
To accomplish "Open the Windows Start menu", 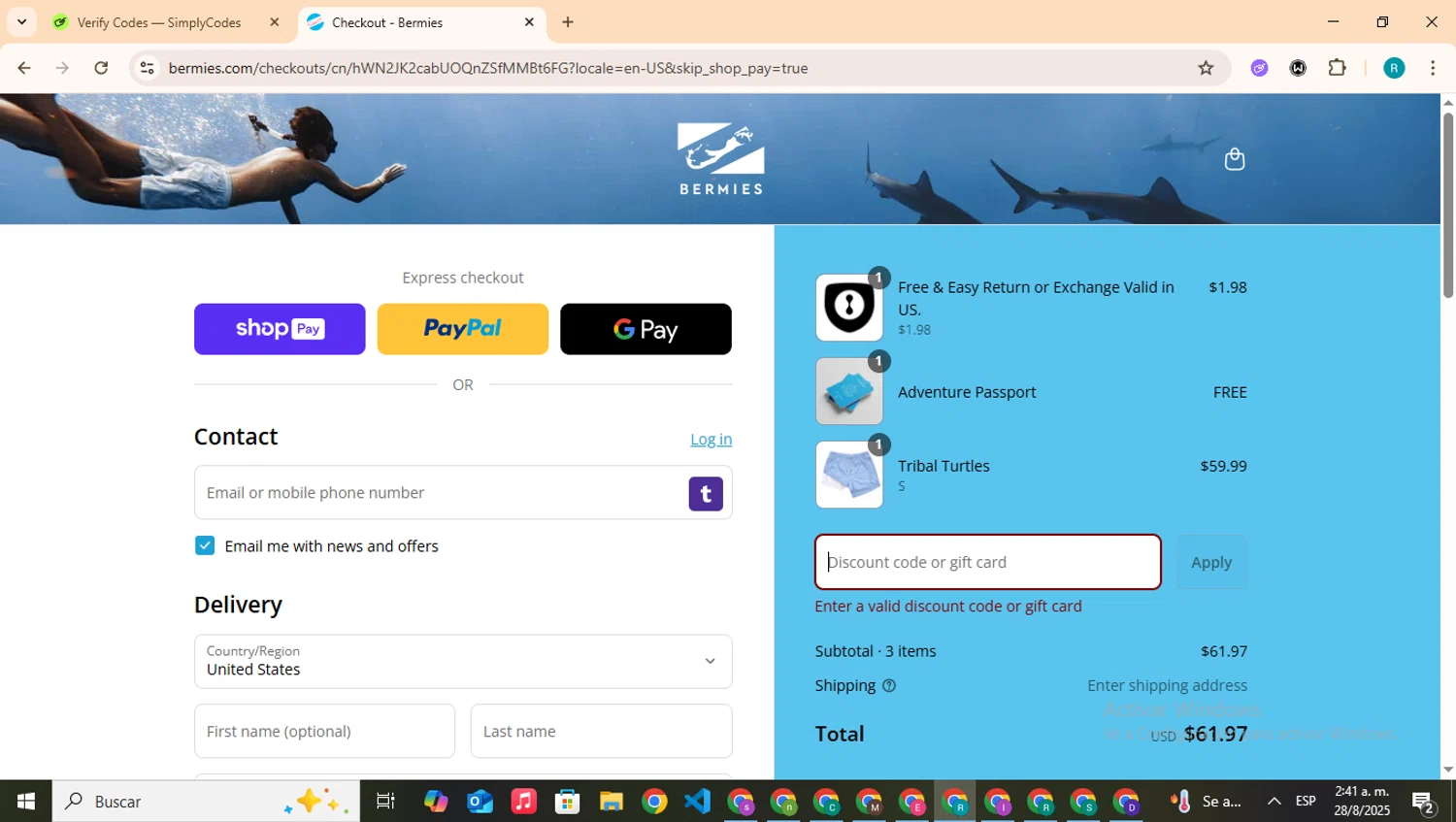I will pos(26,801).
